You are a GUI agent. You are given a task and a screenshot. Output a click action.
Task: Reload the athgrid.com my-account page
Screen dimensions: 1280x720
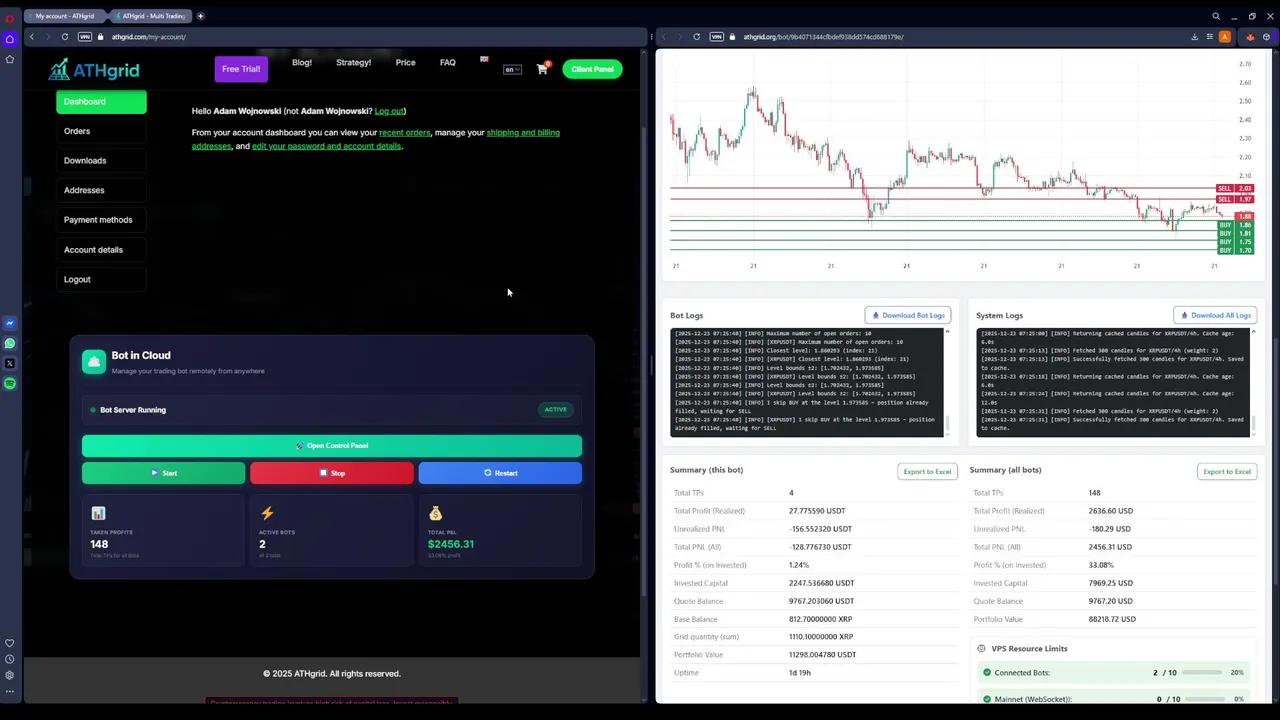pyautogui.click(x=65, y=37)
